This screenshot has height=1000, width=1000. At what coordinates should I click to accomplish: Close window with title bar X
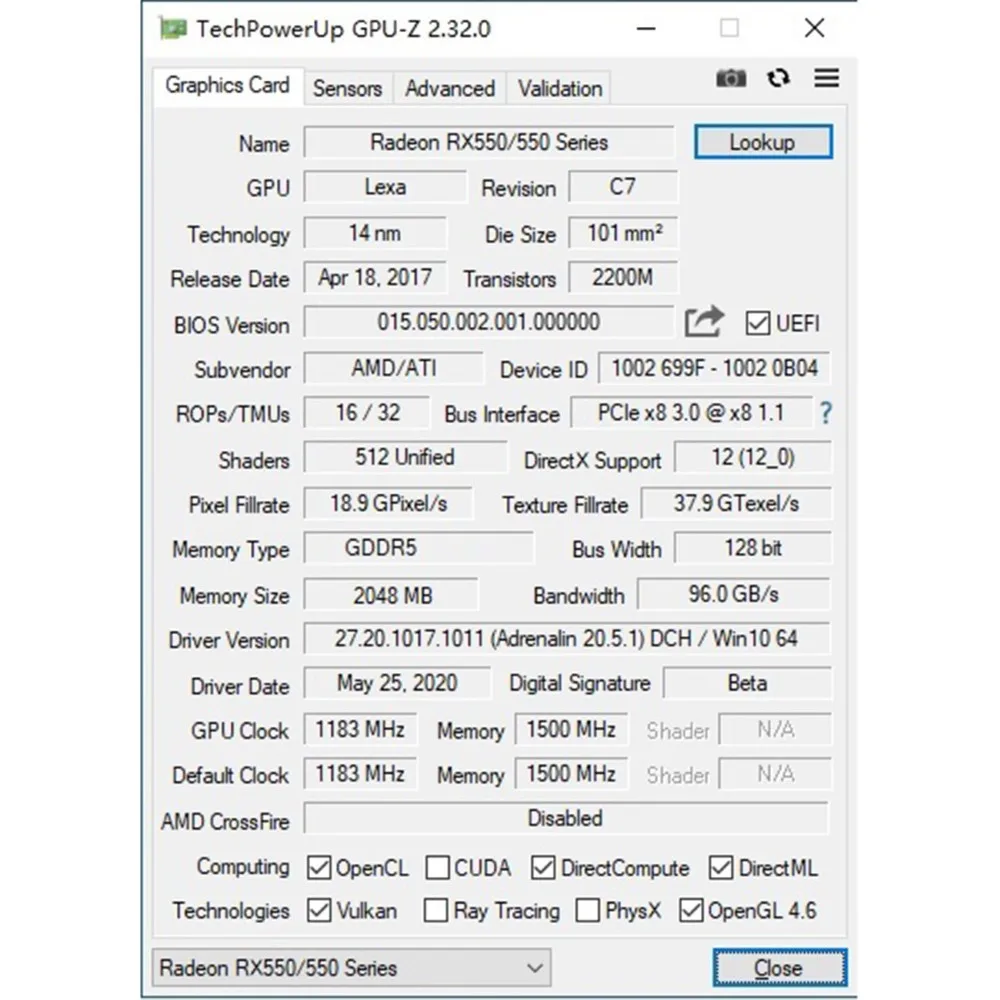tap(814, 28)
